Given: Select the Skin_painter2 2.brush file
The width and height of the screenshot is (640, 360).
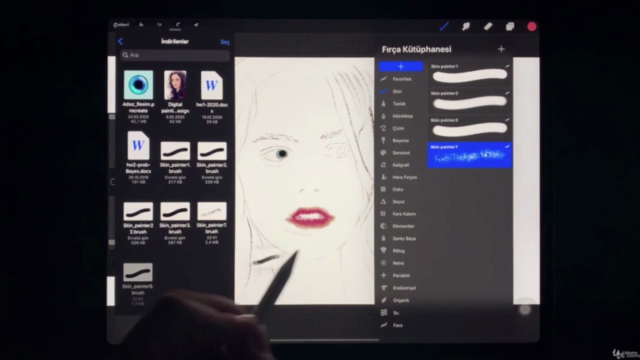Looking at the screenshot, I should (x=138, y=223).
